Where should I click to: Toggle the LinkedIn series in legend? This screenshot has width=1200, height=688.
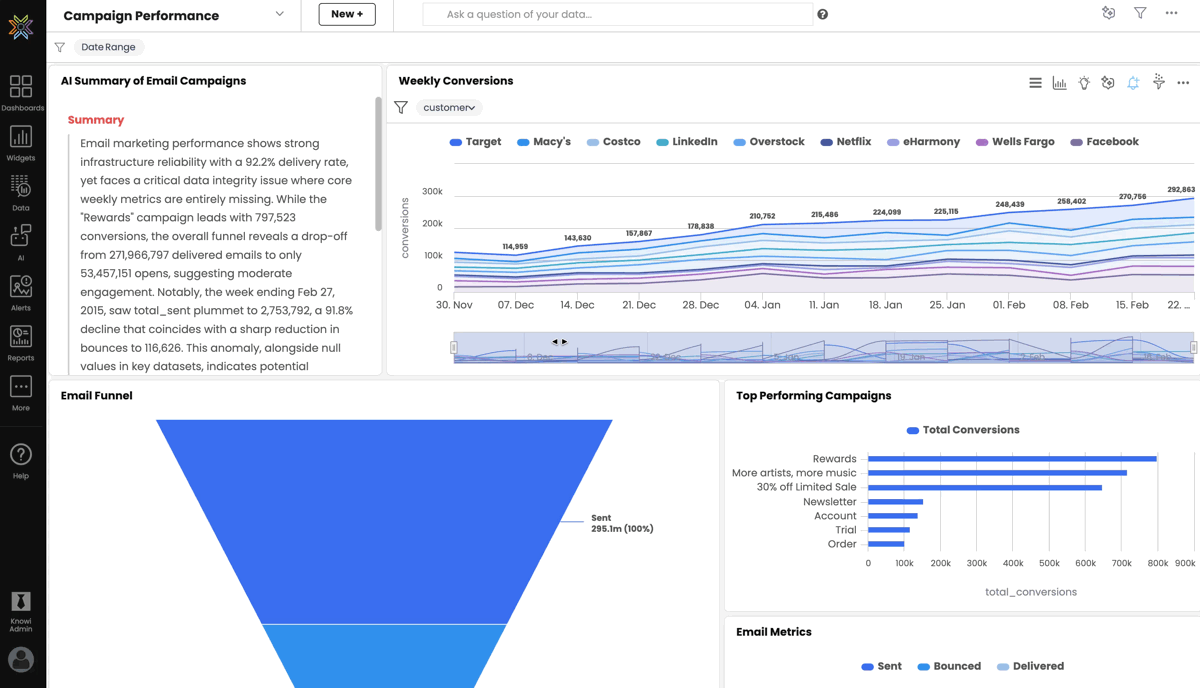coord(687,142)
